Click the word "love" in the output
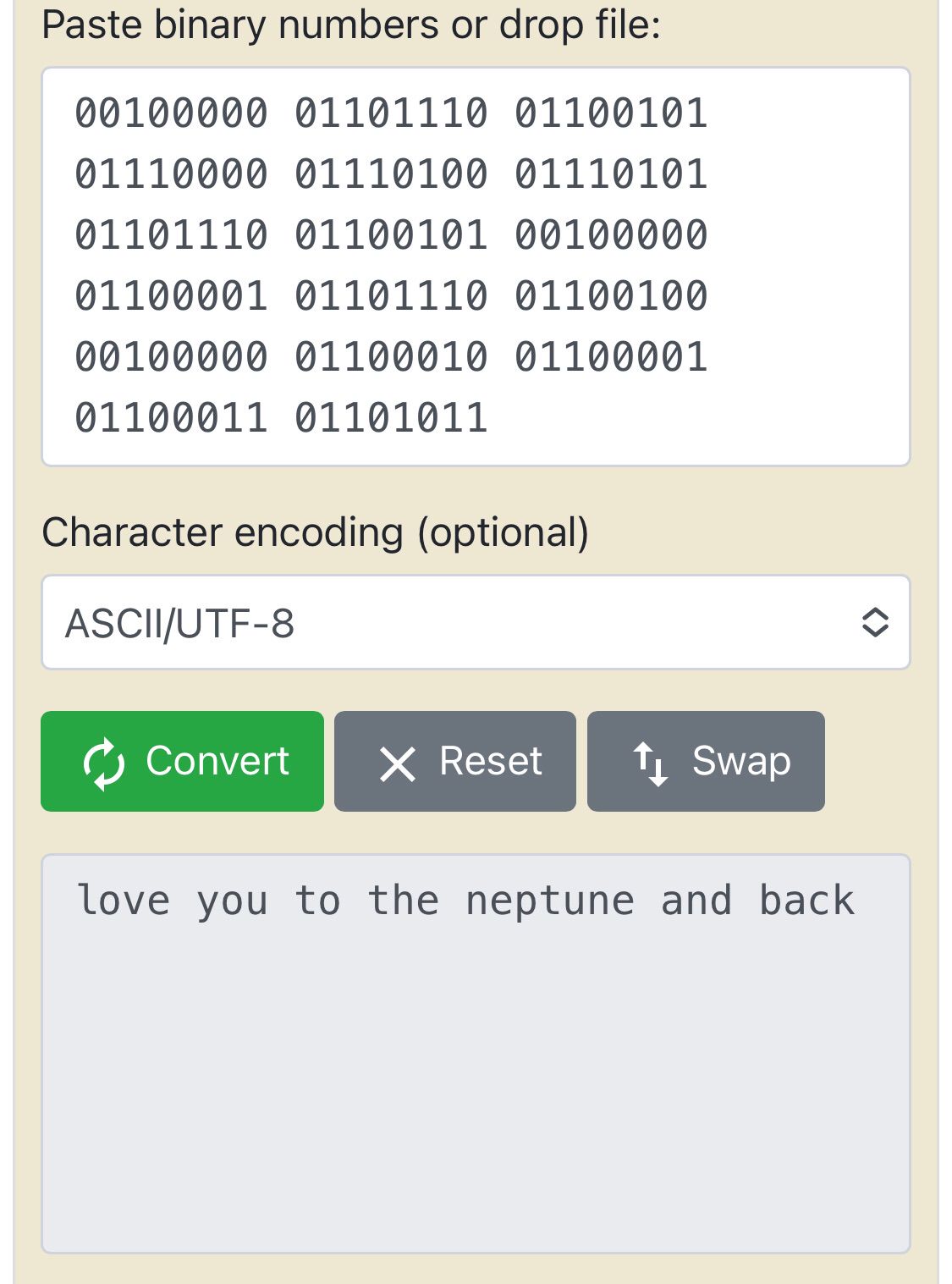The width and height of the screenshot is (952, 1284). pos(124,901)
